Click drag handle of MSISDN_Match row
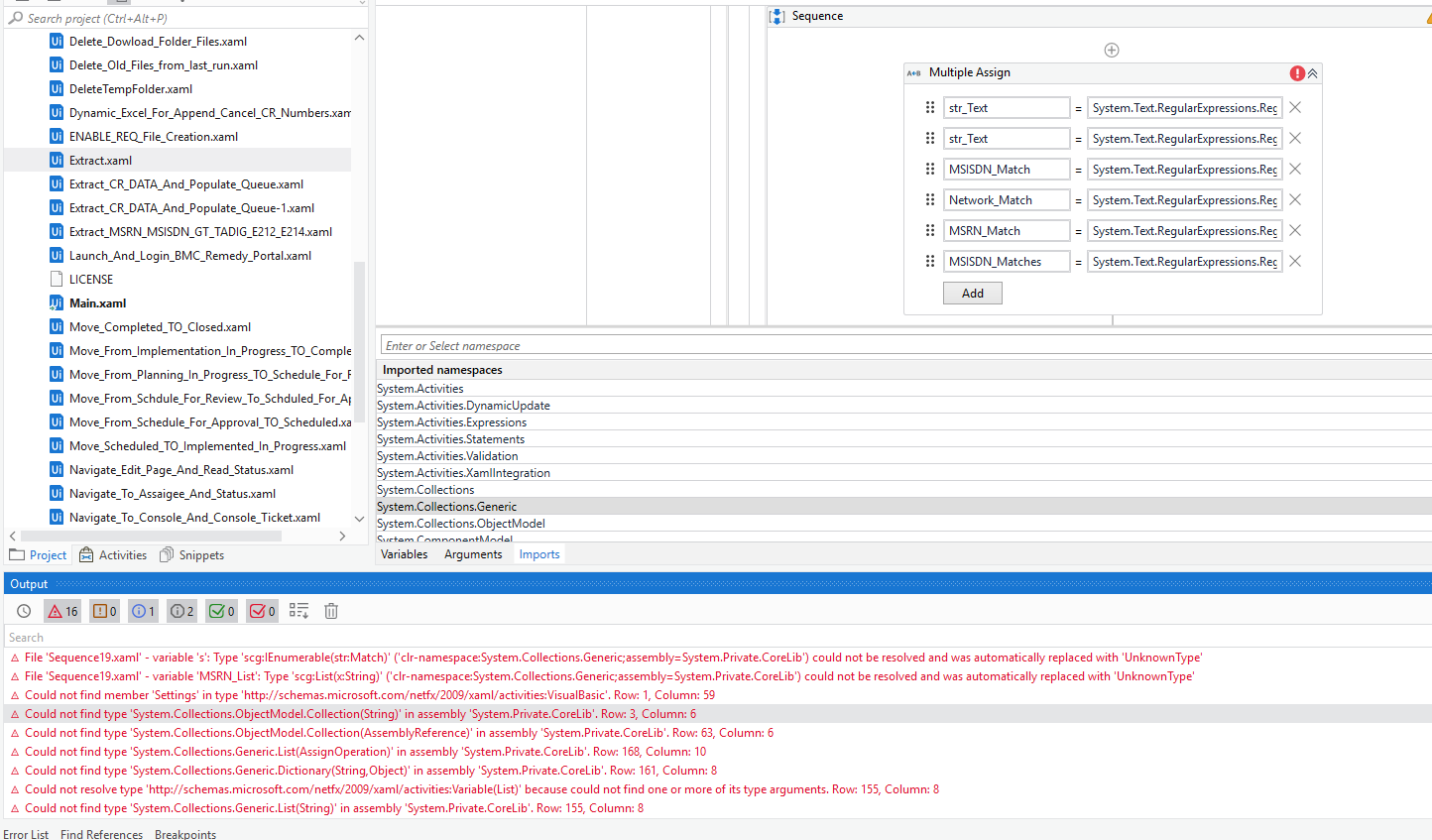1432x840 pixels. (x=930, y=169)
